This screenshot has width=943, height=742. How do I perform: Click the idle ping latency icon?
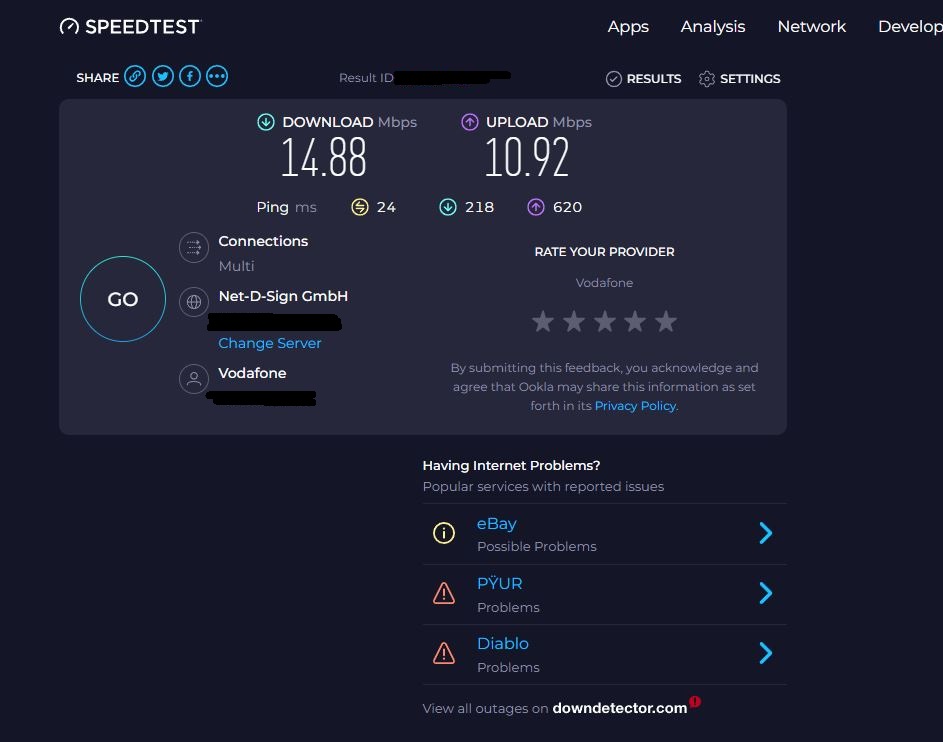[360, 207]
